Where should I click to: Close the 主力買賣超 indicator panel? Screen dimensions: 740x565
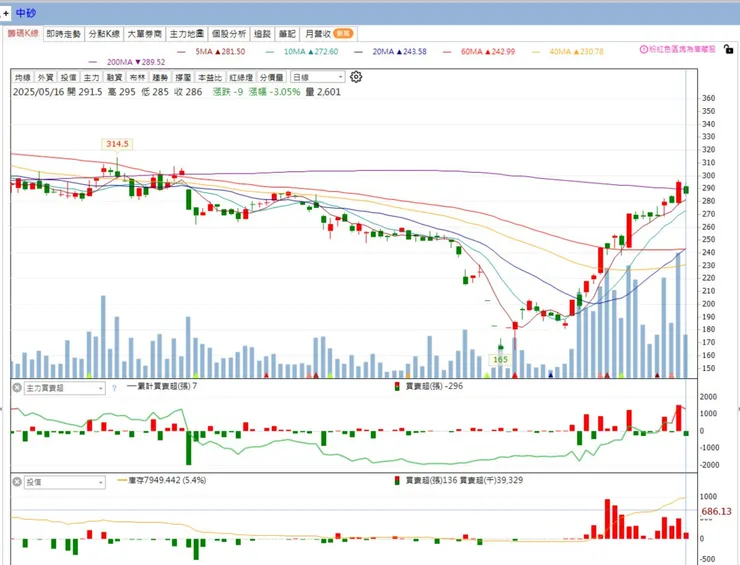17,388
